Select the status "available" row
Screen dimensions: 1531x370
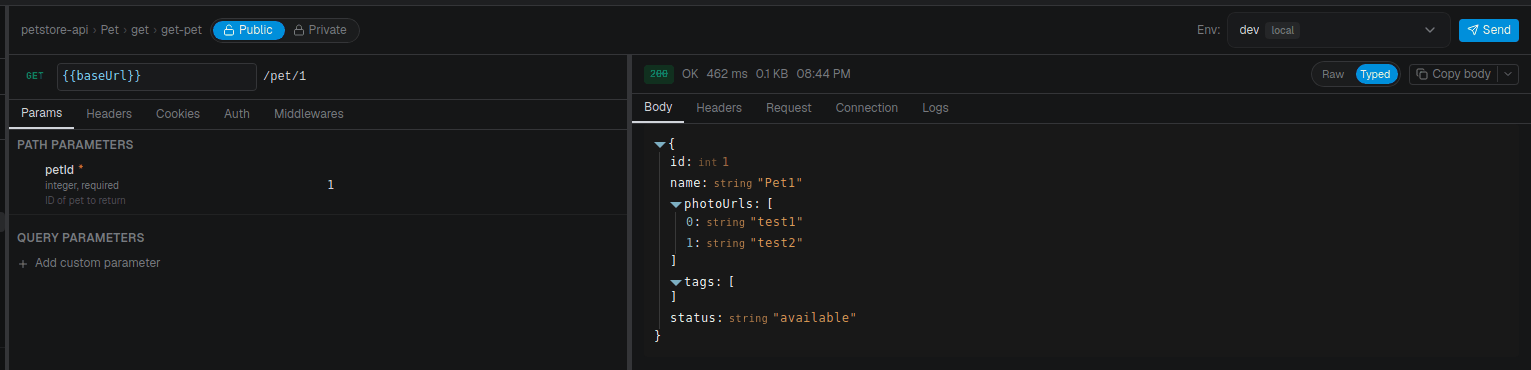pyautogui.click(x=764, y=318)
